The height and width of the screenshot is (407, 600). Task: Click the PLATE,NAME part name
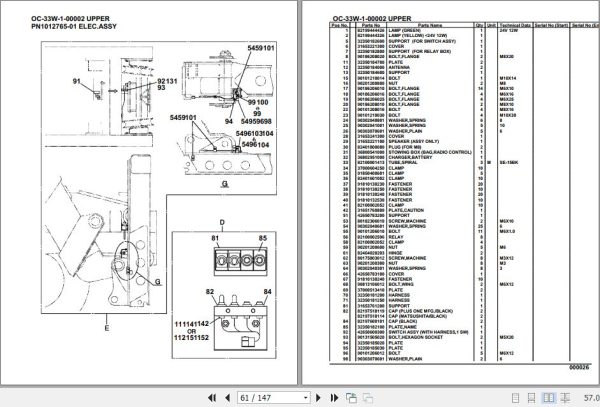pos(403,327)
